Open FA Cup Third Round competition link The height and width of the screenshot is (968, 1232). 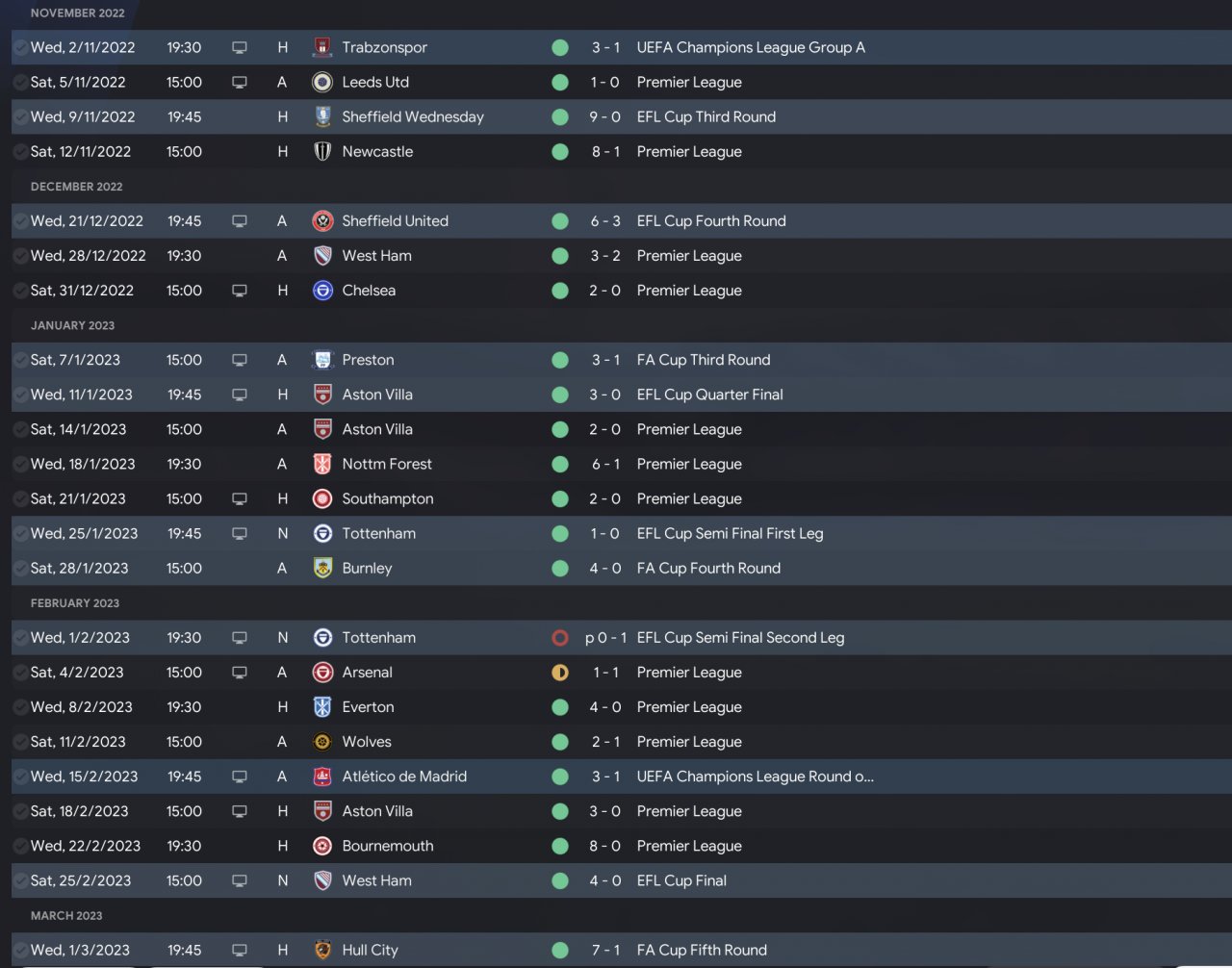click(x=704, y=360)
